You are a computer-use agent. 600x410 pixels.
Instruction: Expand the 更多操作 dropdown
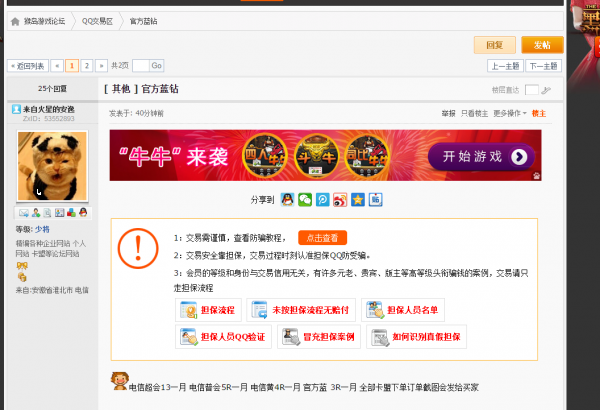[x=510, y=113]
